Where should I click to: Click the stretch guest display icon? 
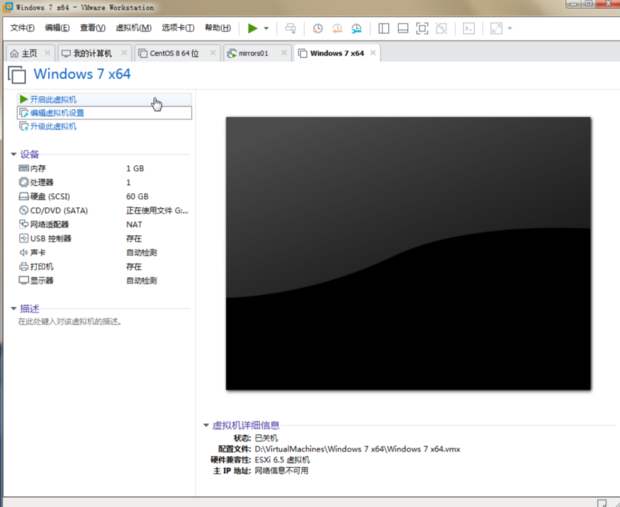[x=496, y=28]
